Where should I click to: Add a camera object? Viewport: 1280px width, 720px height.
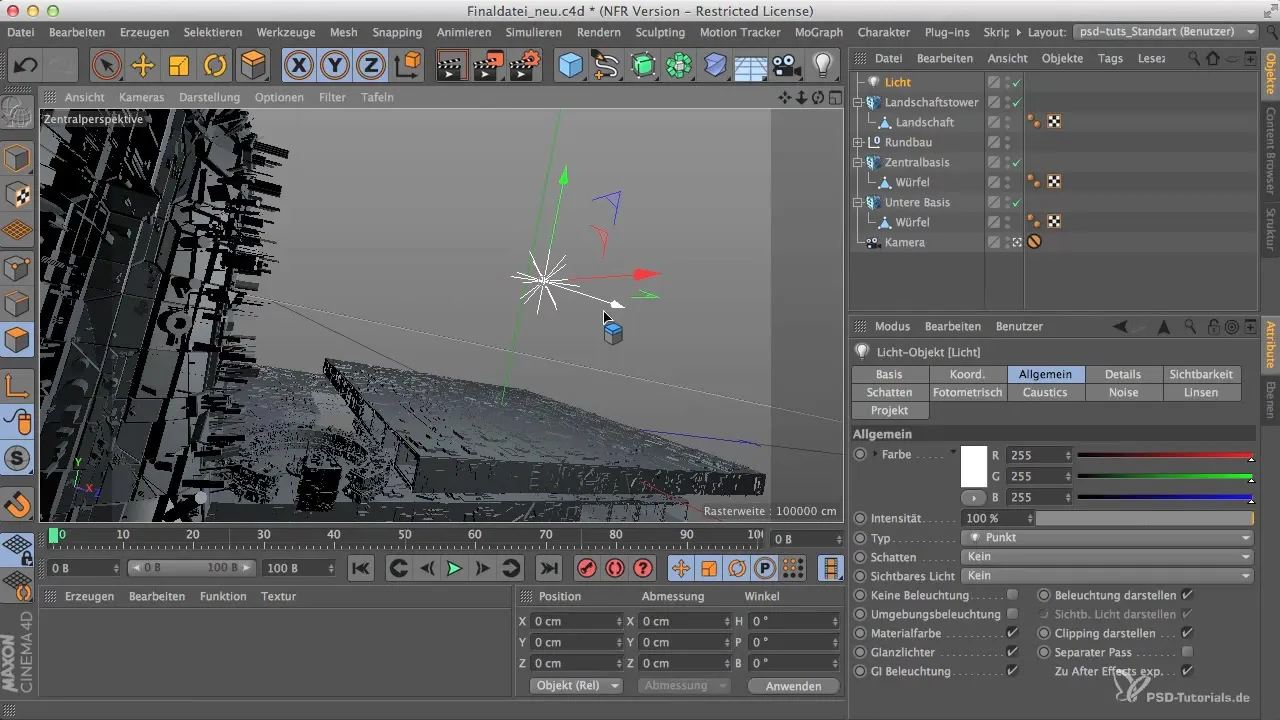(x=786, y=66)
